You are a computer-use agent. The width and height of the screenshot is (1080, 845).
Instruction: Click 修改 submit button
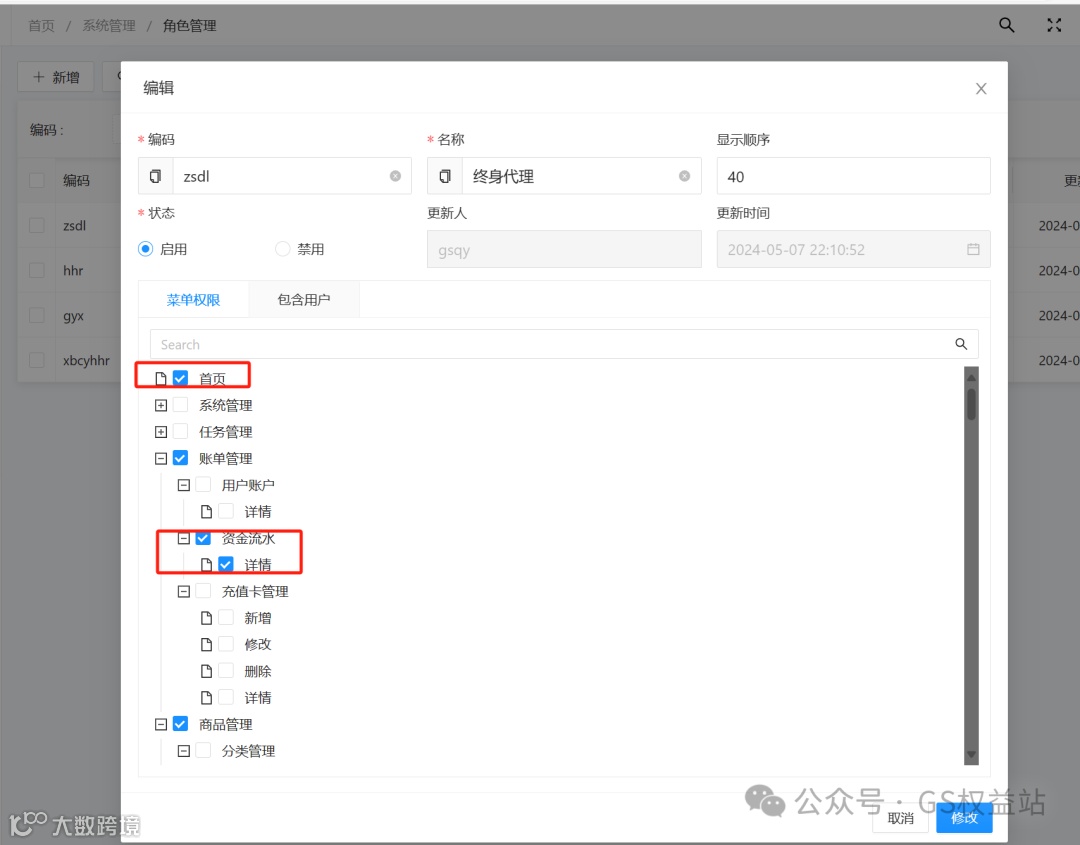point(964,818)
